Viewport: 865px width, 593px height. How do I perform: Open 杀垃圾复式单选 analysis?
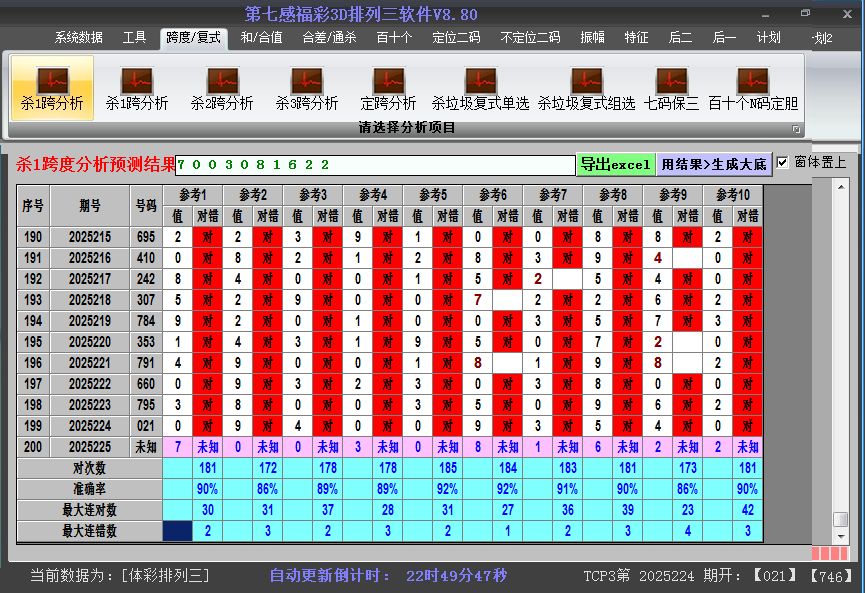point(480,88)
